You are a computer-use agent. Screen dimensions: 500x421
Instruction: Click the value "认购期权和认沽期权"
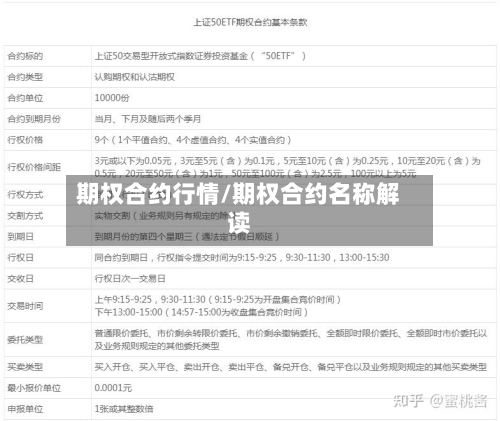[135, 77]
